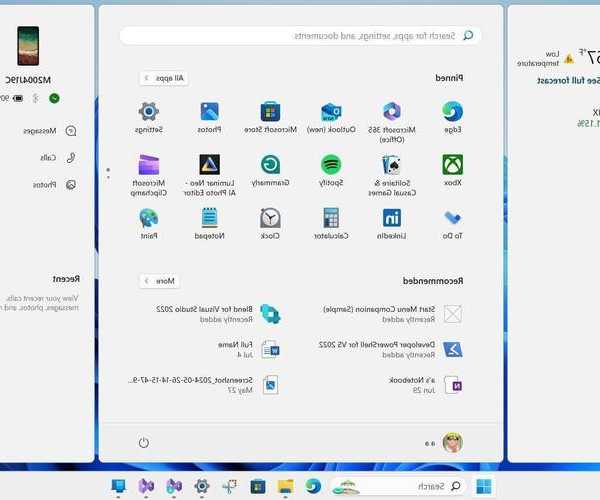Click the May 27 date text
The height and width of the screenshot is (500, 600).
[240, 391]
